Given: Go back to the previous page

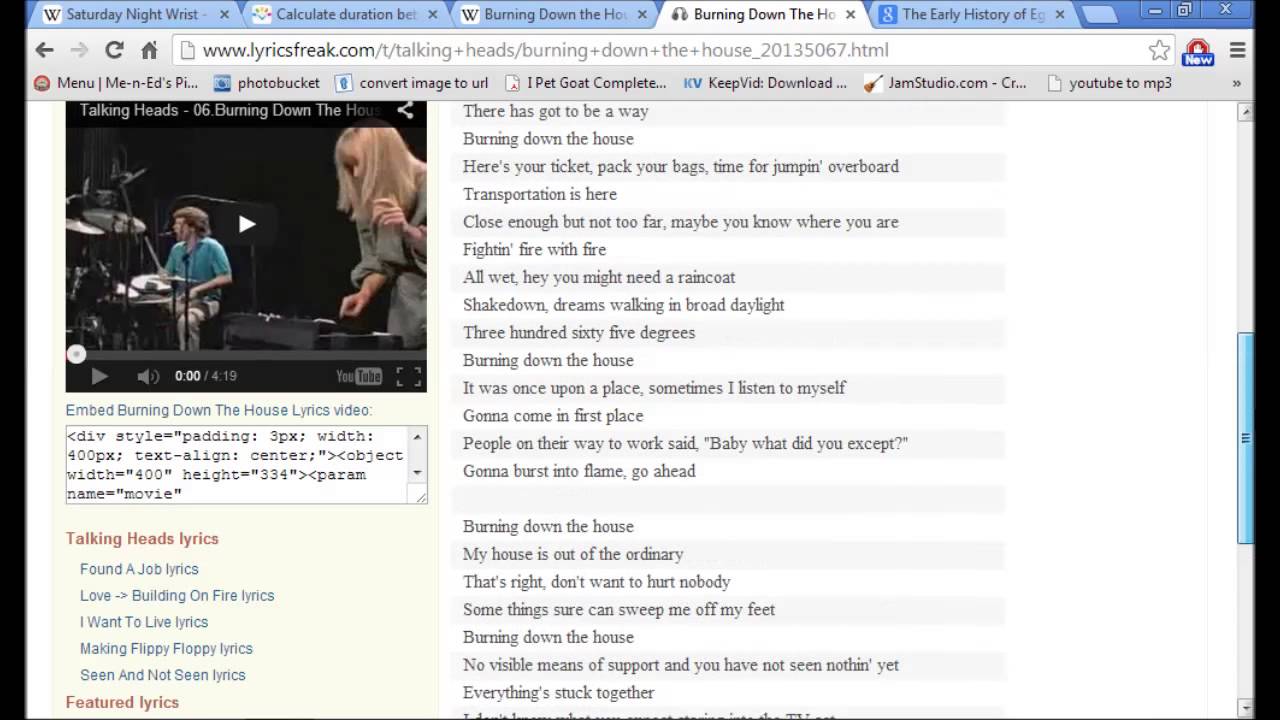Looking at the screenshot, I should coord(44,50).
